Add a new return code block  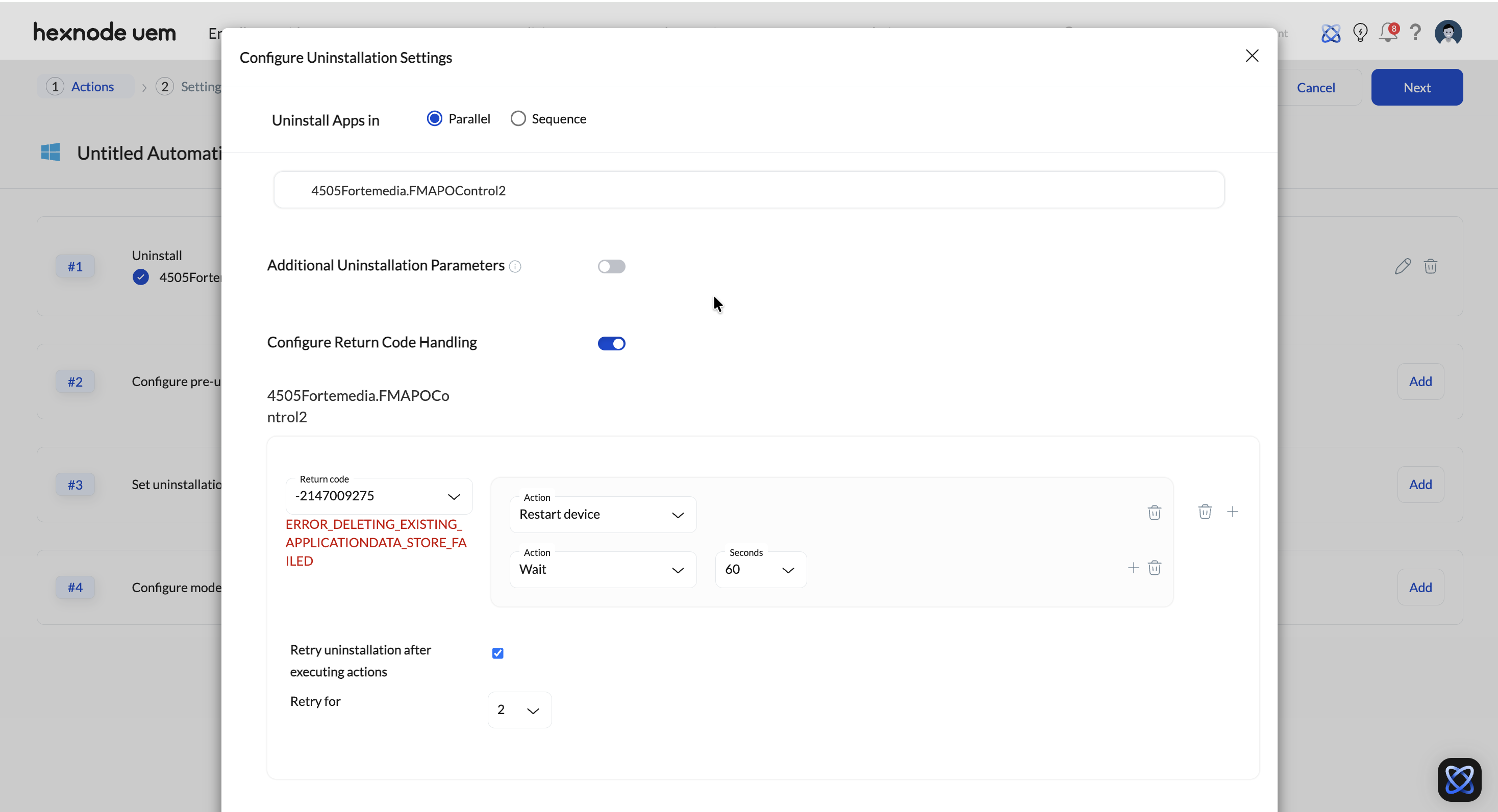click(1232, 512)
